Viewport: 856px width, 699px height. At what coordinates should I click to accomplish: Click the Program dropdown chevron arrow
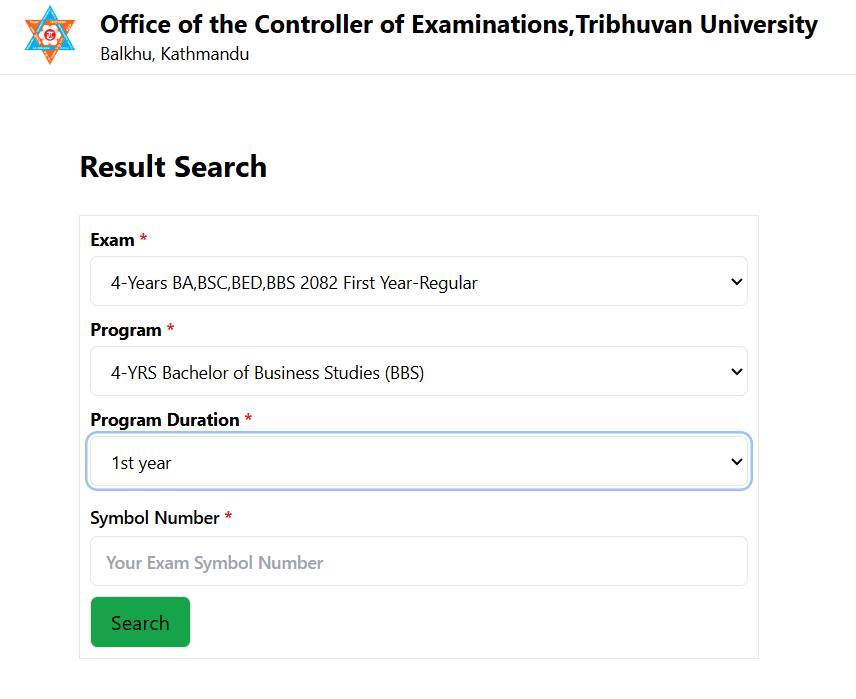click(734, 371)
